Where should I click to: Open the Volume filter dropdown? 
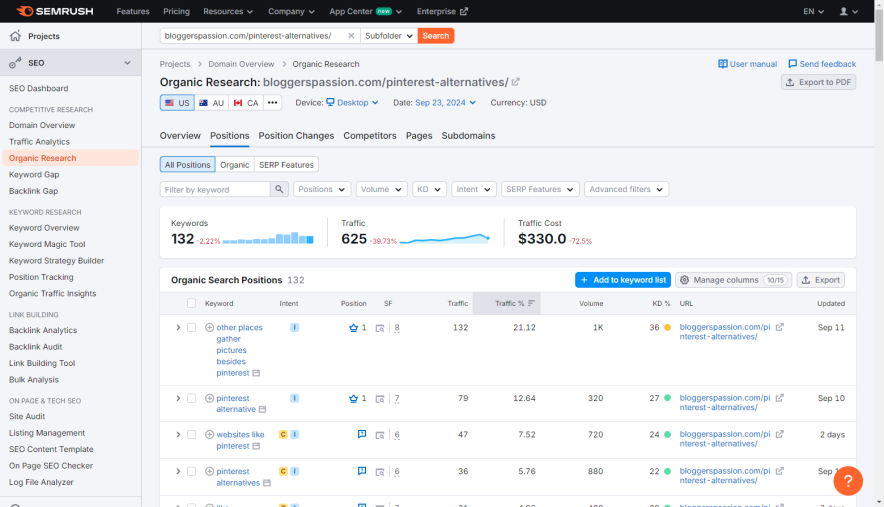click(x=382, y=189)
